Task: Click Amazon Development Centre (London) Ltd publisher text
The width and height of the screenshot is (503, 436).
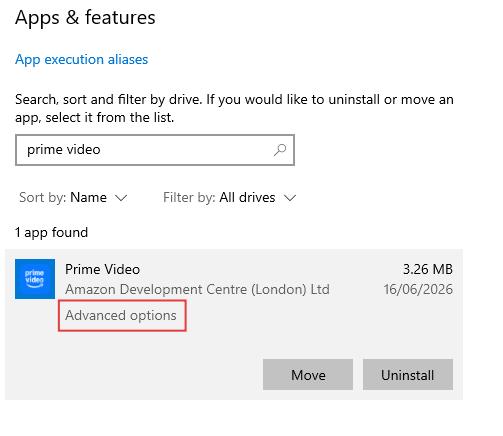Action: coord(197,289)
